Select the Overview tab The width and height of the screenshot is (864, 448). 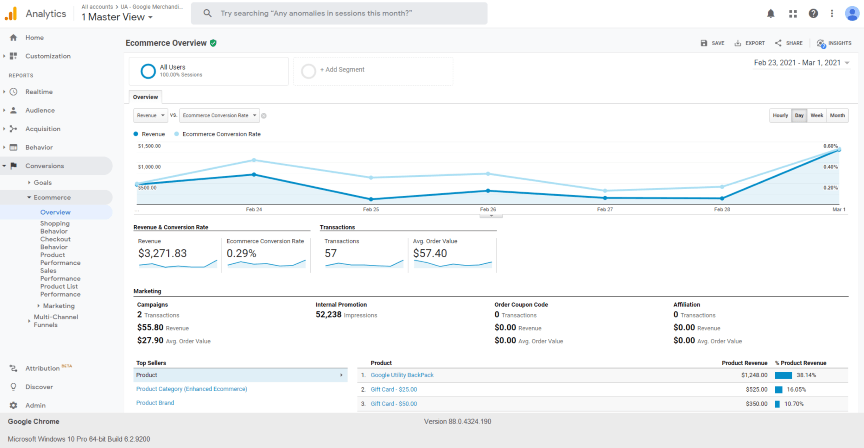tap(145, 97)
